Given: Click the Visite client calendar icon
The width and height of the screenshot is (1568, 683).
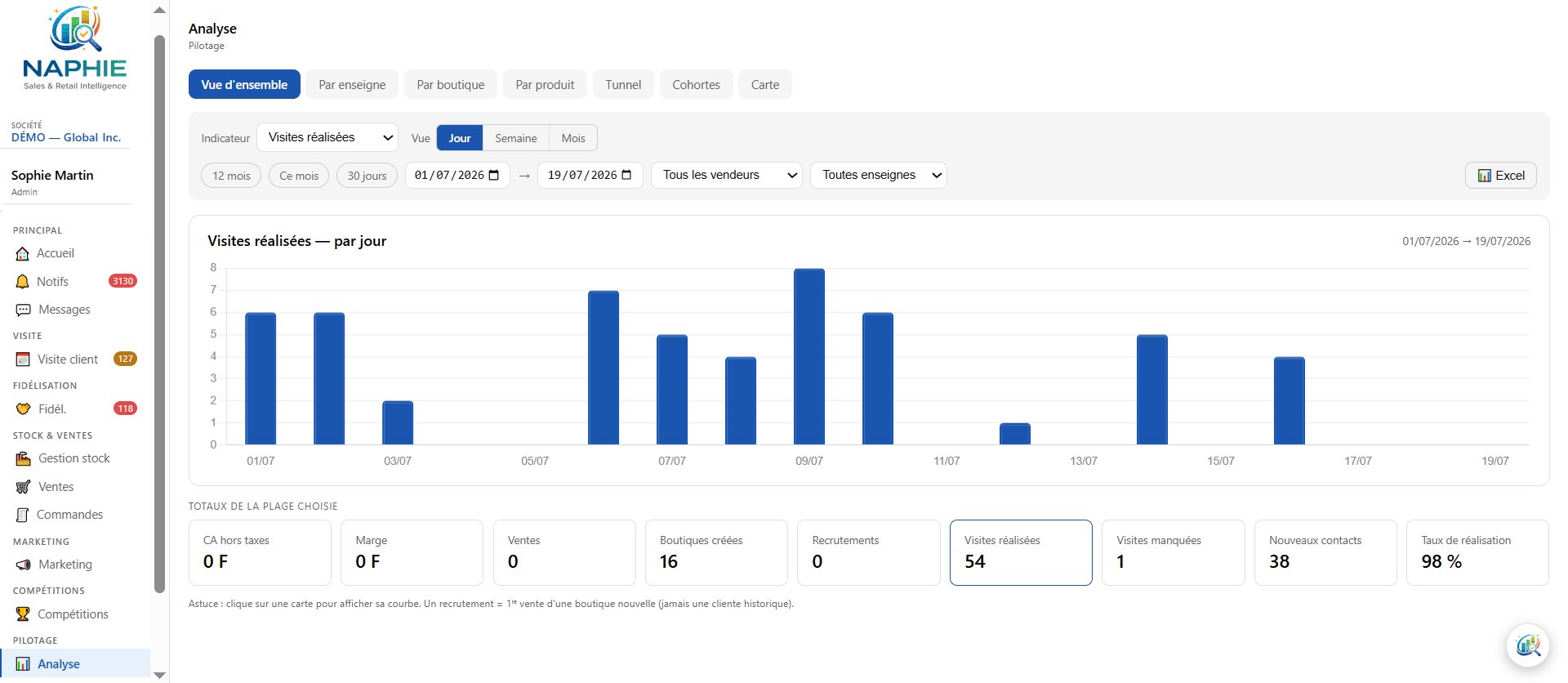Looking at the screenshot, I should click(x=23, y=359).
